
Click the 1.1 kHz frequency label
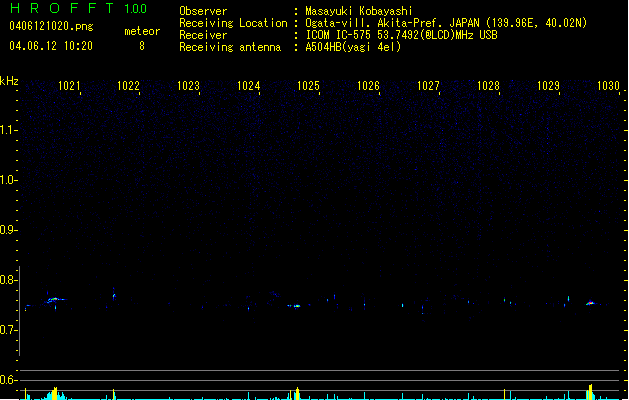pyautogui.click(x=7, y=130)
